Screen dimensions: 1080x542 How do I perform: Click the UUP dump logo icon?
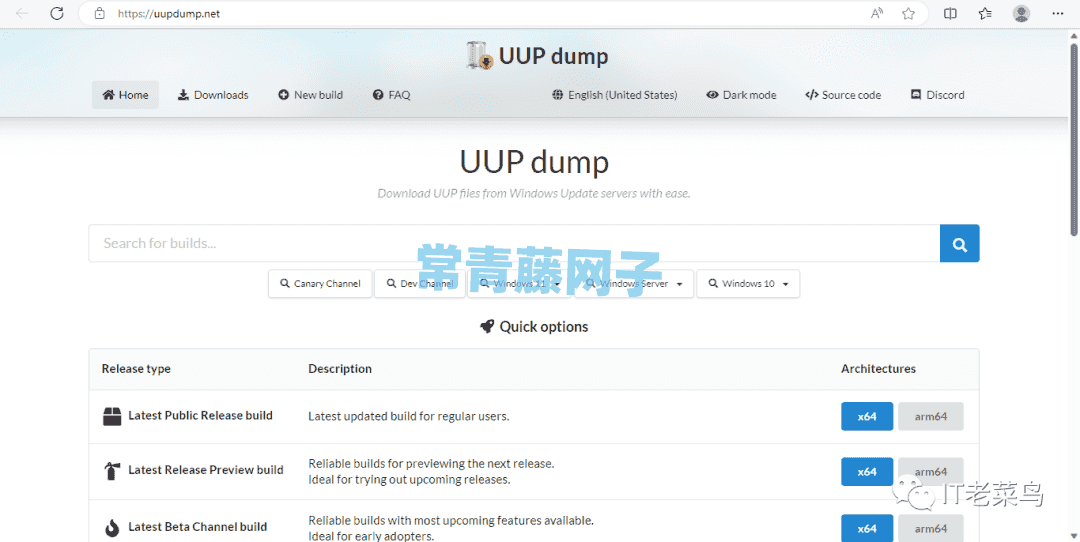[479, 56]
